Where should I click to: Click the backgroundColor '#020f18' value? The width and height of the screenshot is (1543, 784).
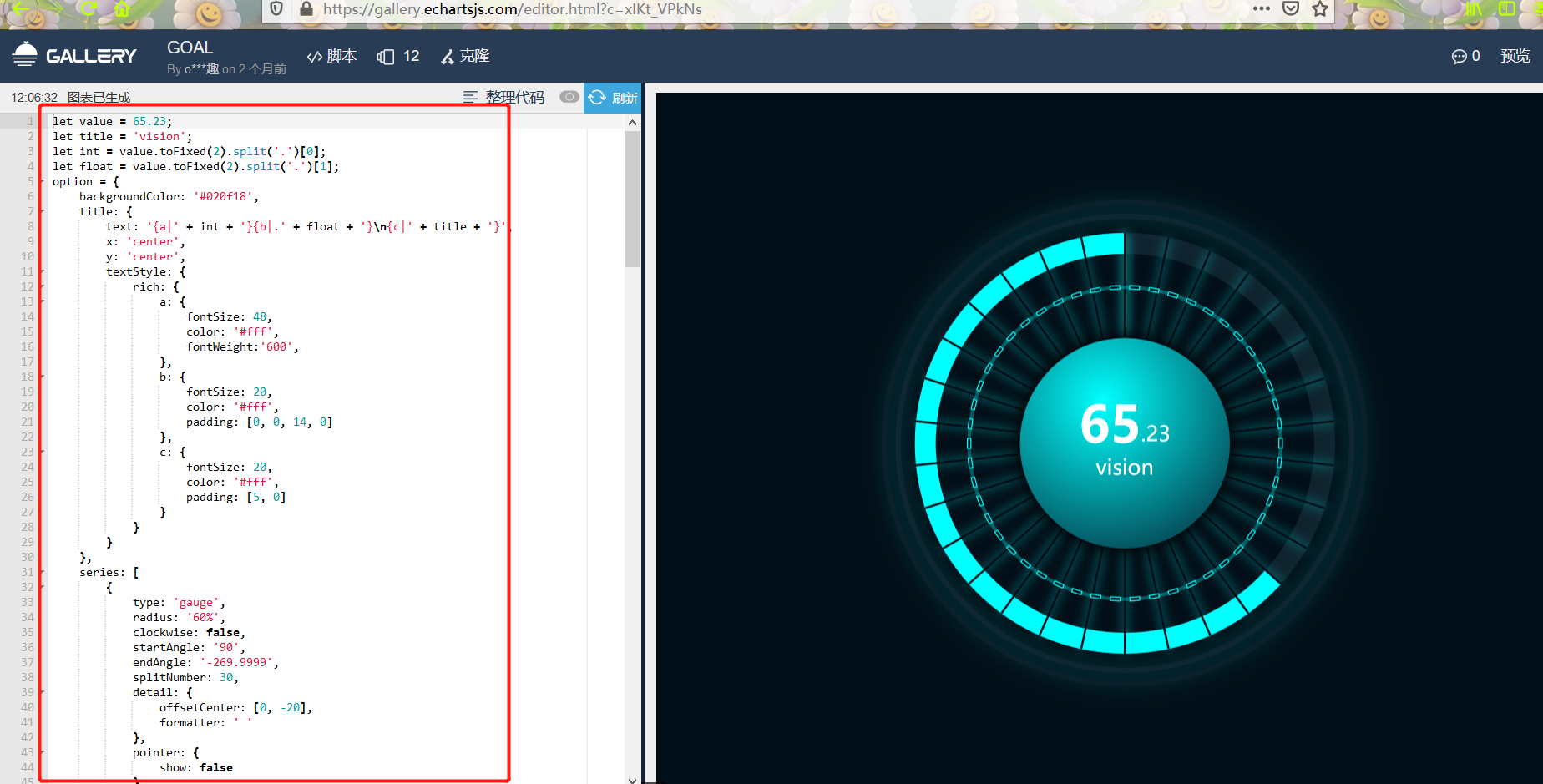click(223, 196)
